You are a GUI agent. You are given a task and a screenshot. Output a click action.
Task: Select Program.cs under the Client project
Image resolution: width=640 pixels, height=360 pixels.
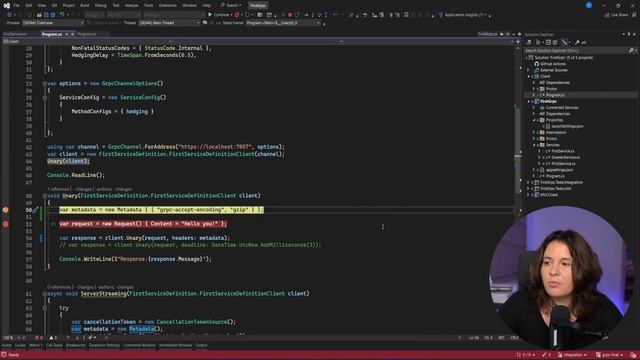[x=555, y=95]
